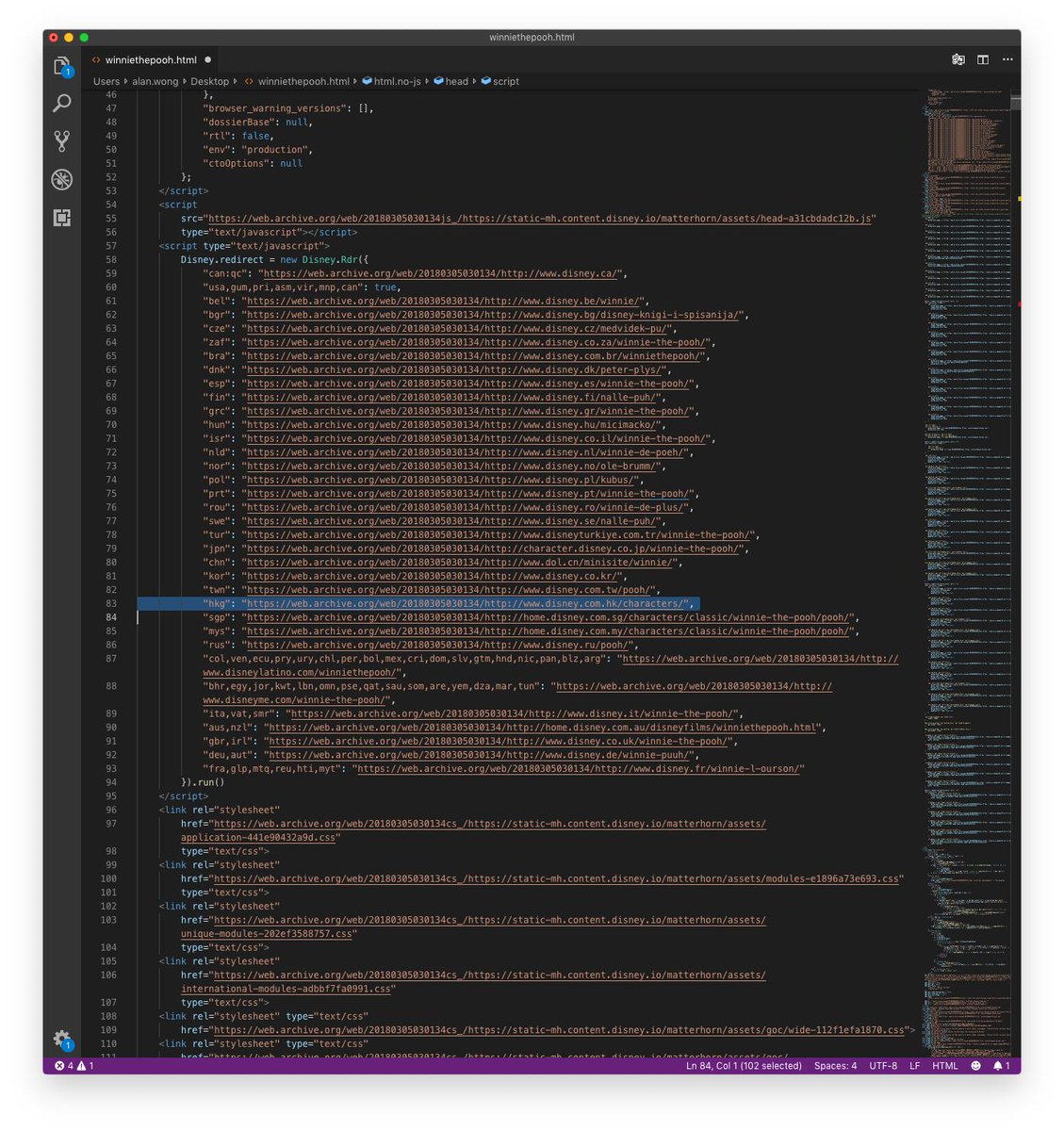Open notifications bell in status bar

pyautogui.click(x=1001, y=1066)
